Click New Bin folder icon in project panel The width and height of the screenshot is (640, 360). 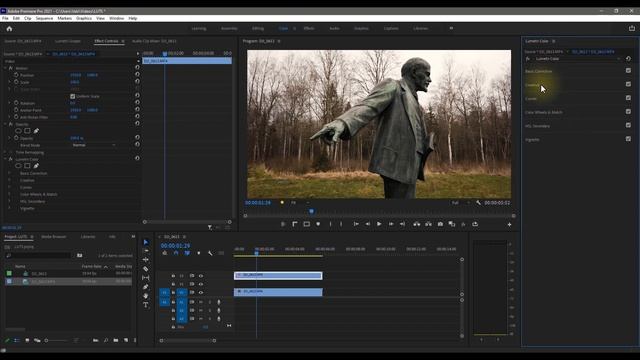pos(116,340)
